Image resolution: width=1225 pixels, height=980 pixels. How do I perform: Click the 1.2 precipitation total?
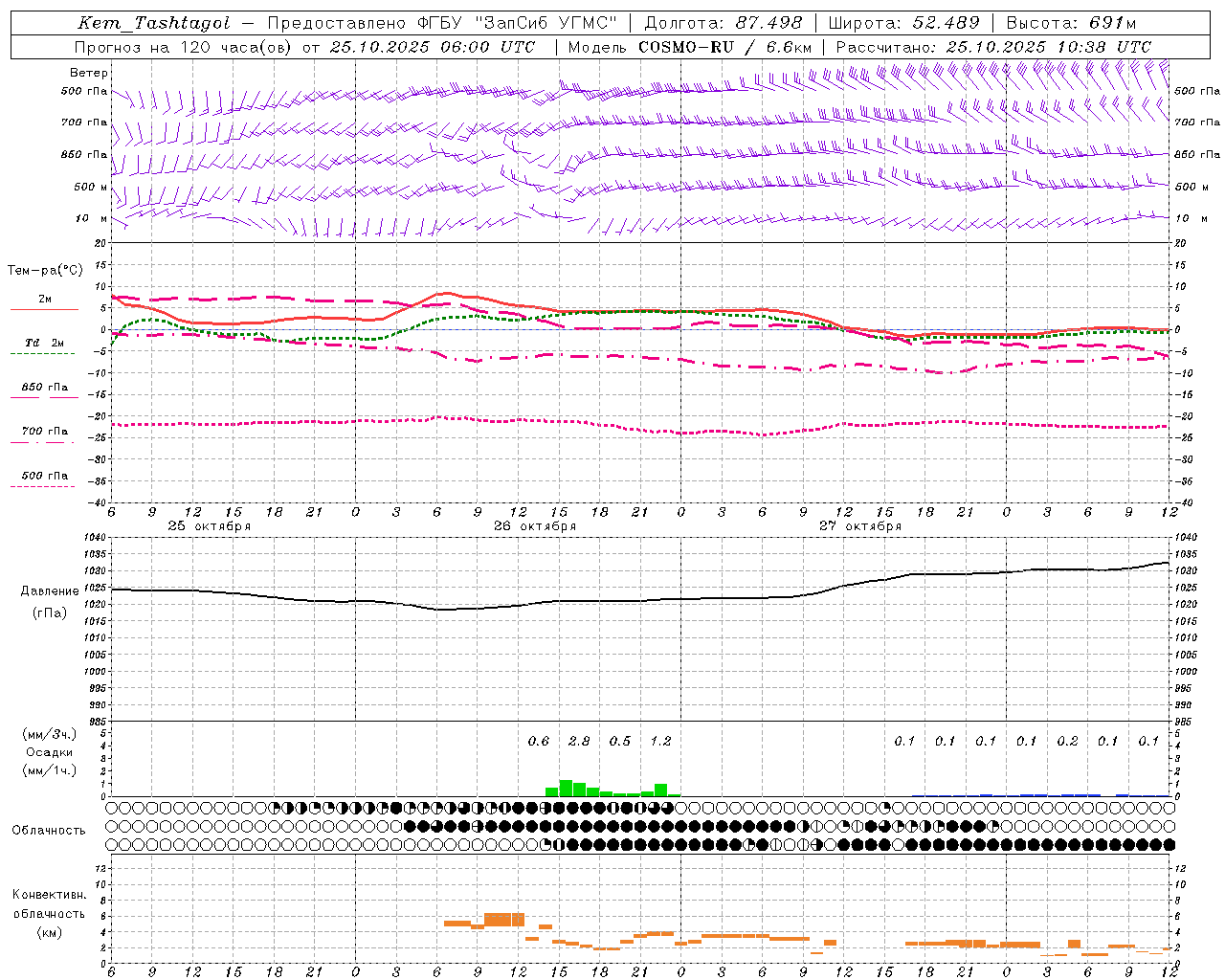[660, 741]
